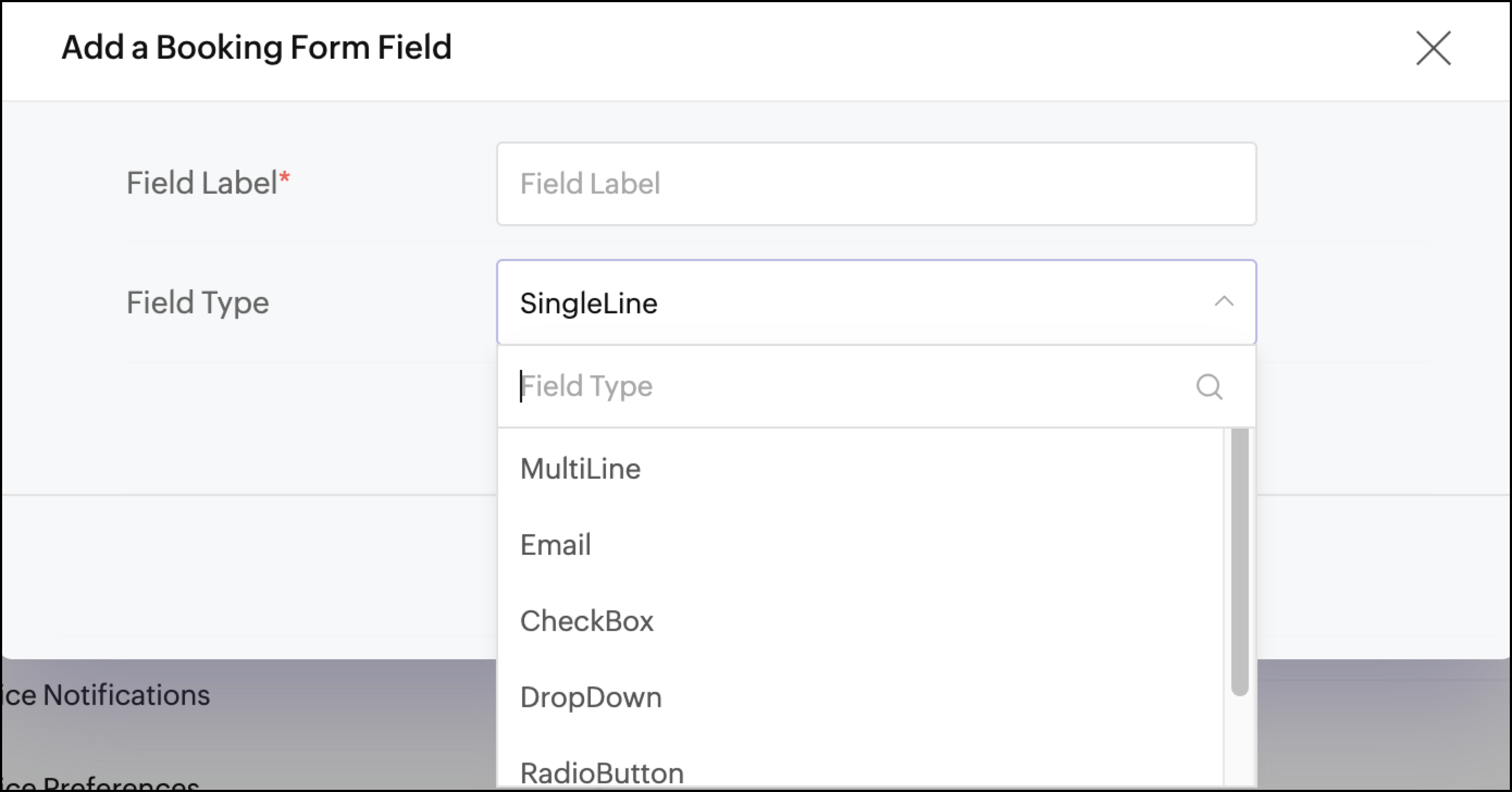Choose Email from the field type list
This screenshot has width=1512, height=792.
point(556,545)
